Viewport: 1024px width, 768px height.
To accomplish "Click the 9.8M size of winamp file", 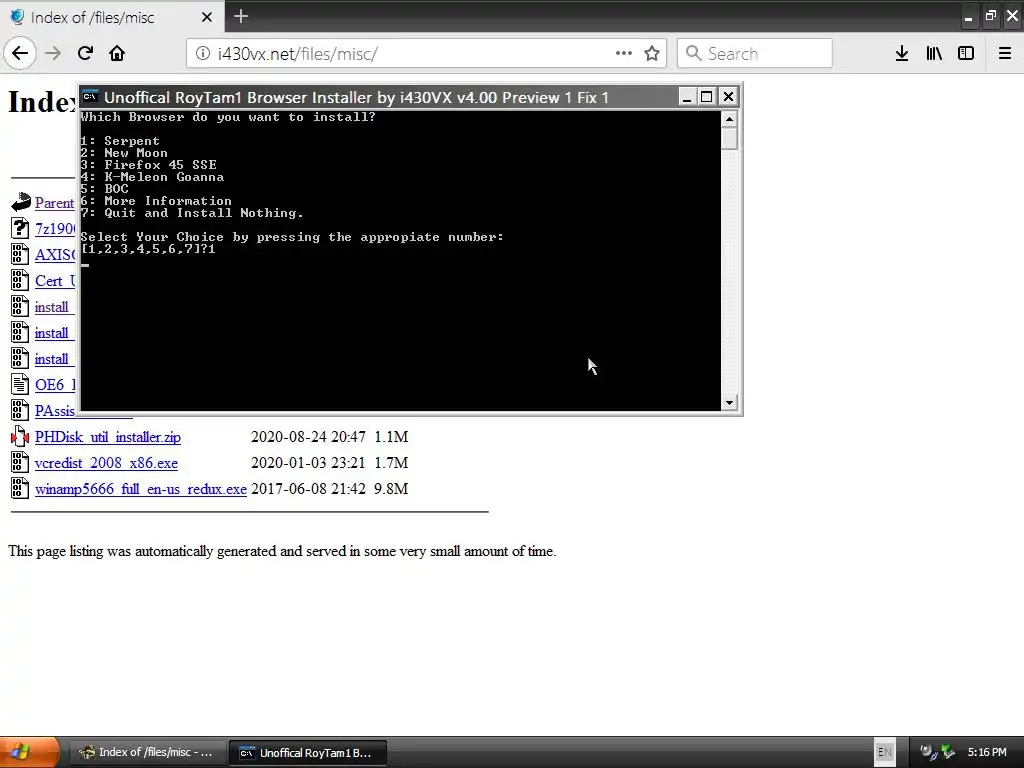I will click(391, 489).
